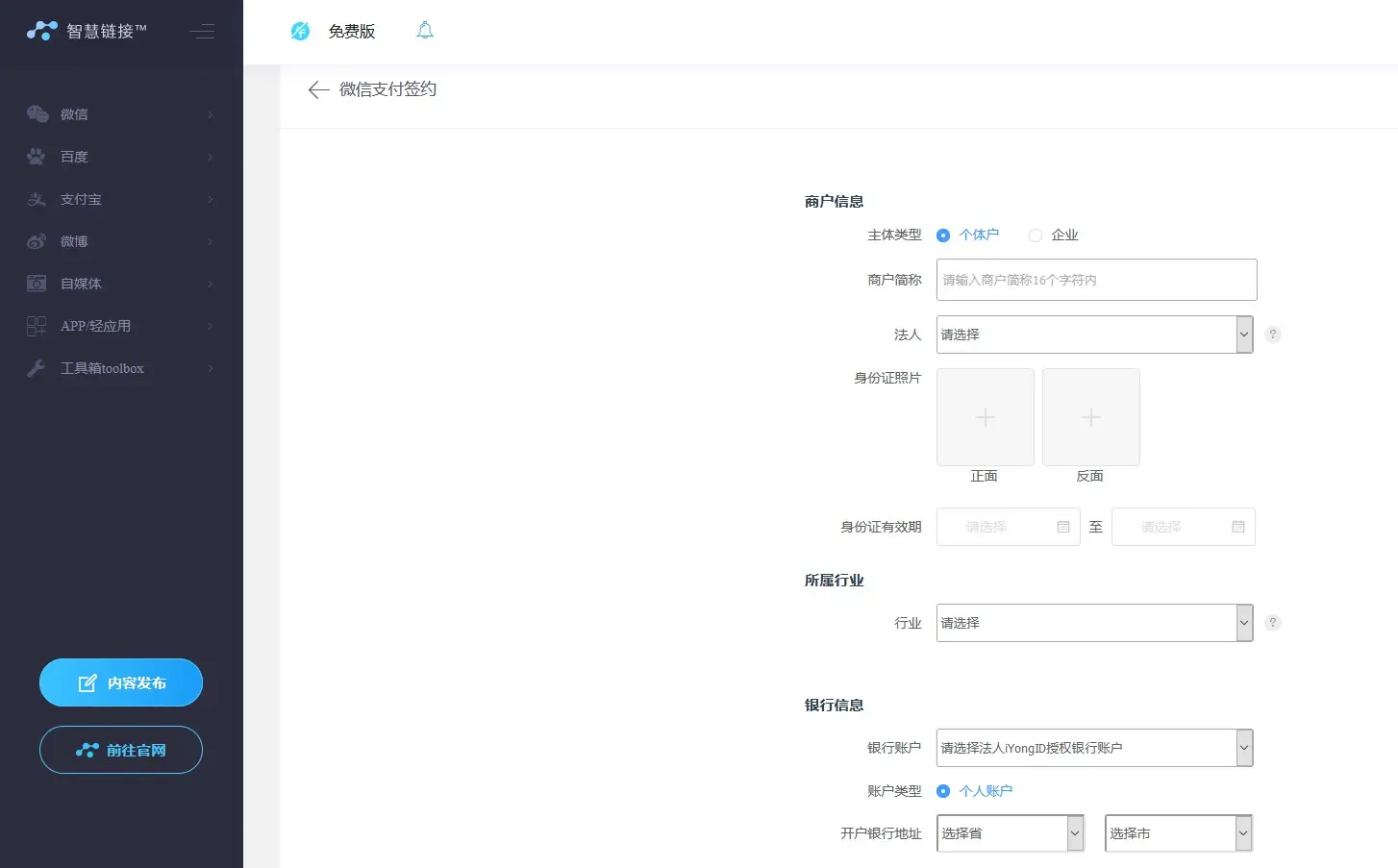
Task: Click the 商户简称 input field
Action: pyautogui.click(x=1096, y=280)
